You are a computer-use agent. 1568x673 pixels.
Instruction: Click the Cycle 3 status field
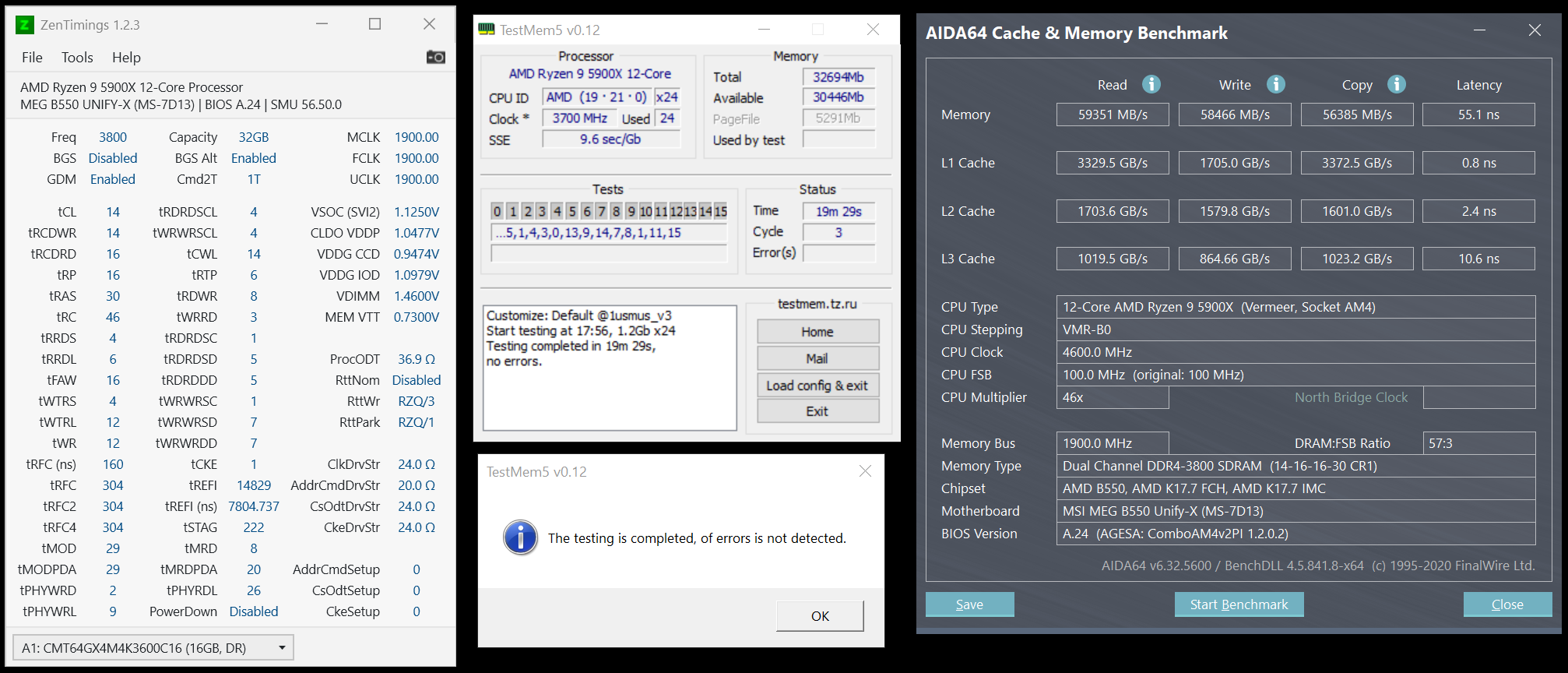coord(838,232)
